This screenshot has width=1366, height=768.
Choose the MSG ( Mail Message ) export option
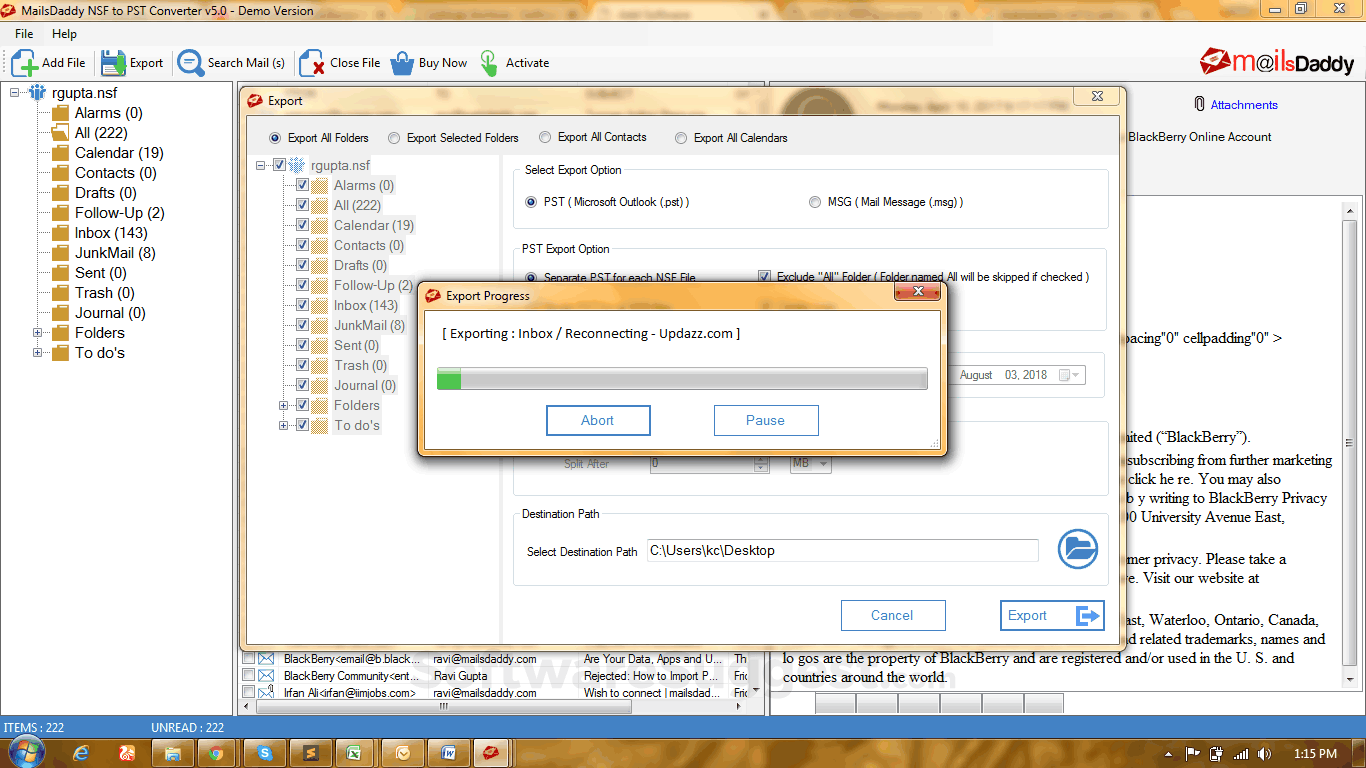[x=816, y=202]
